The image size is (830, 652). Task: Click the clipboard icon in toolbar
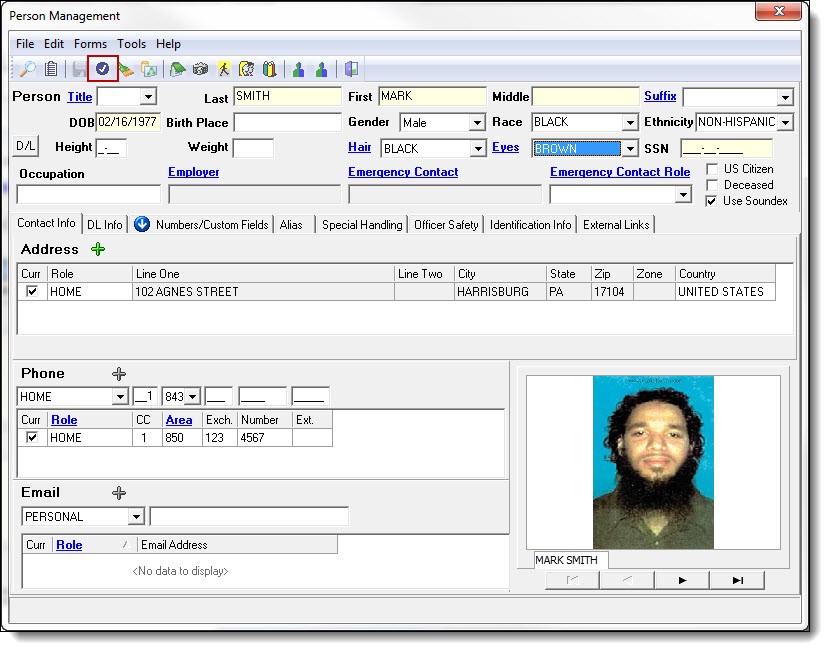(51, 69)
